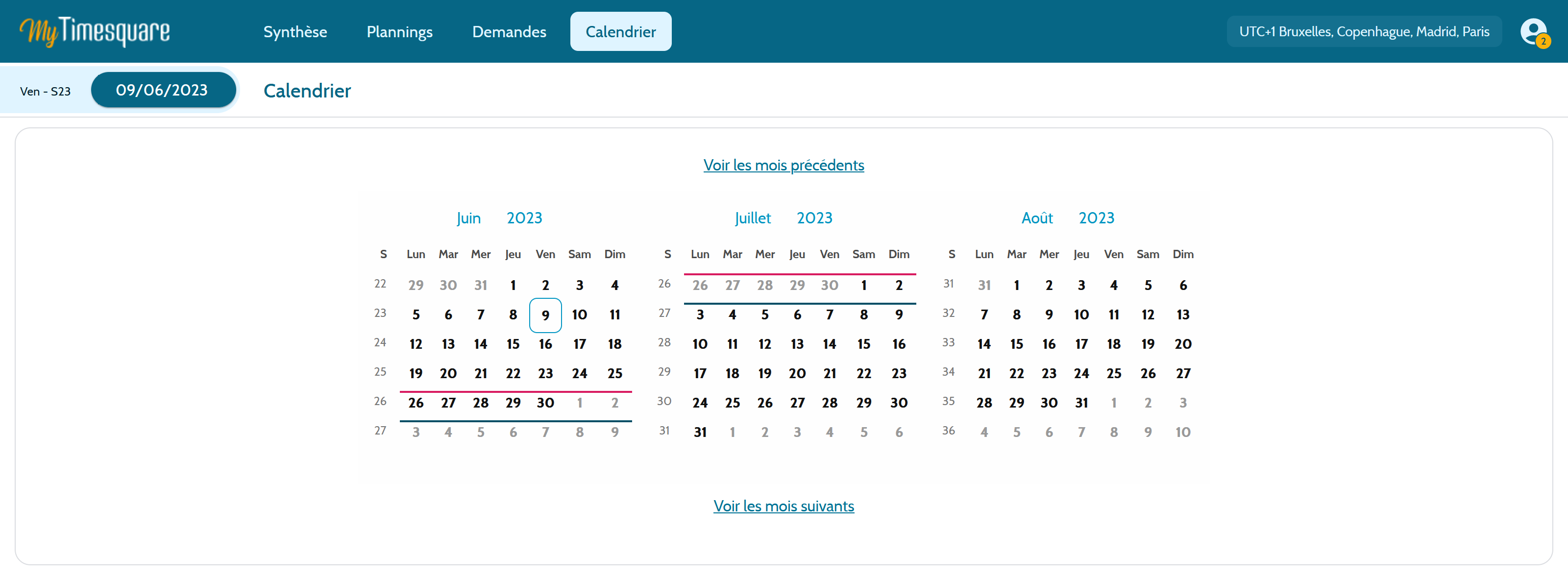Select 14 Juillet in the calendar

[x=829, y=344]
